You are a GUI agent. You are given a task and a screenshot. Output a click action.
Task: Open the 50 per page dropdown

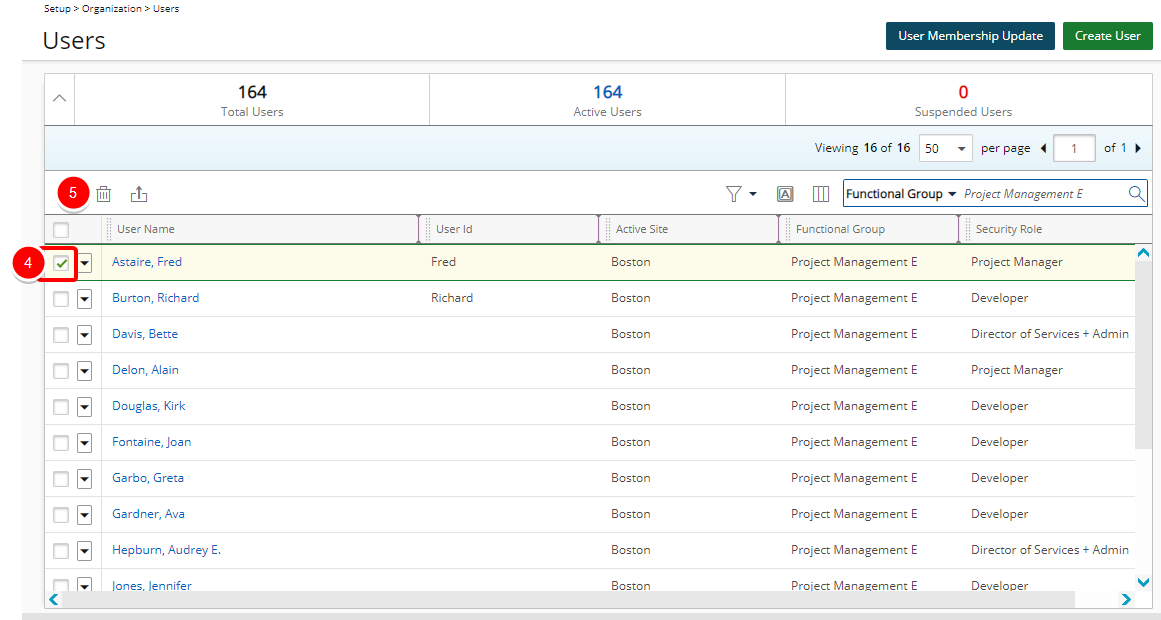coord(946,148)
